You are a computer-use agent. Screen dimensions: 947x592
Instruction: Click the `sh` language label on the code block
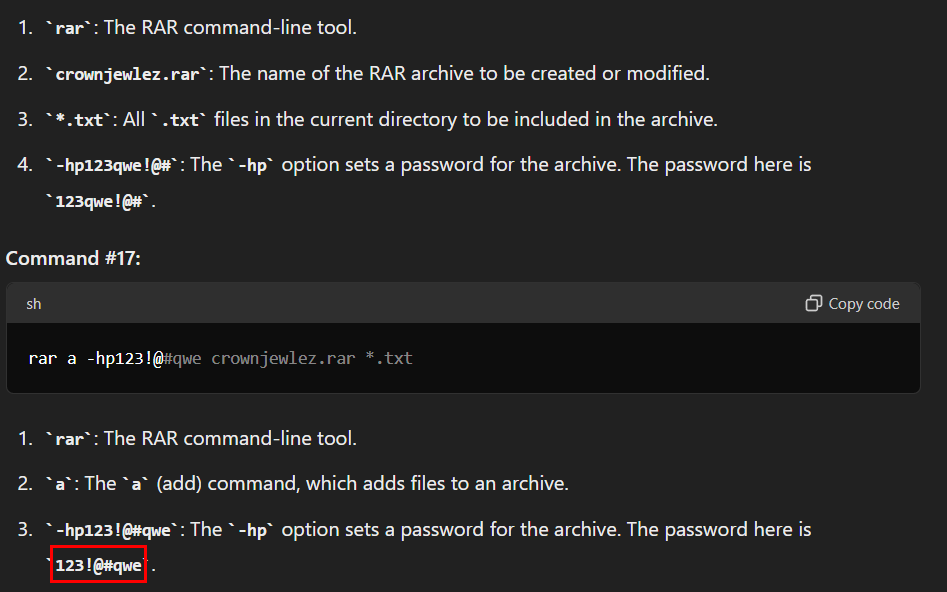click(33, 303)
